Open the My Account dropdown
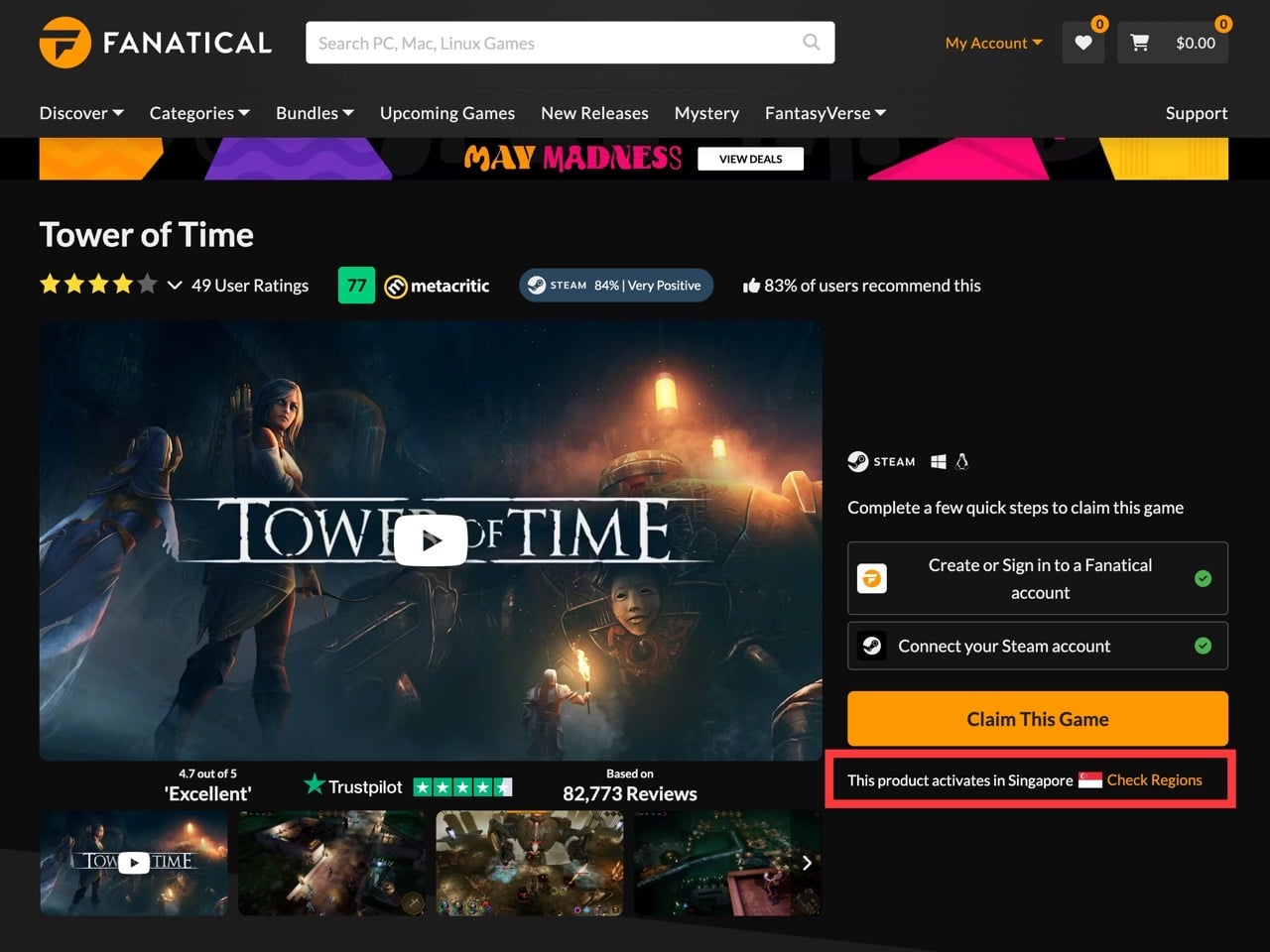The width and height of the screenshot is (1270, 952). coord(994,43)
